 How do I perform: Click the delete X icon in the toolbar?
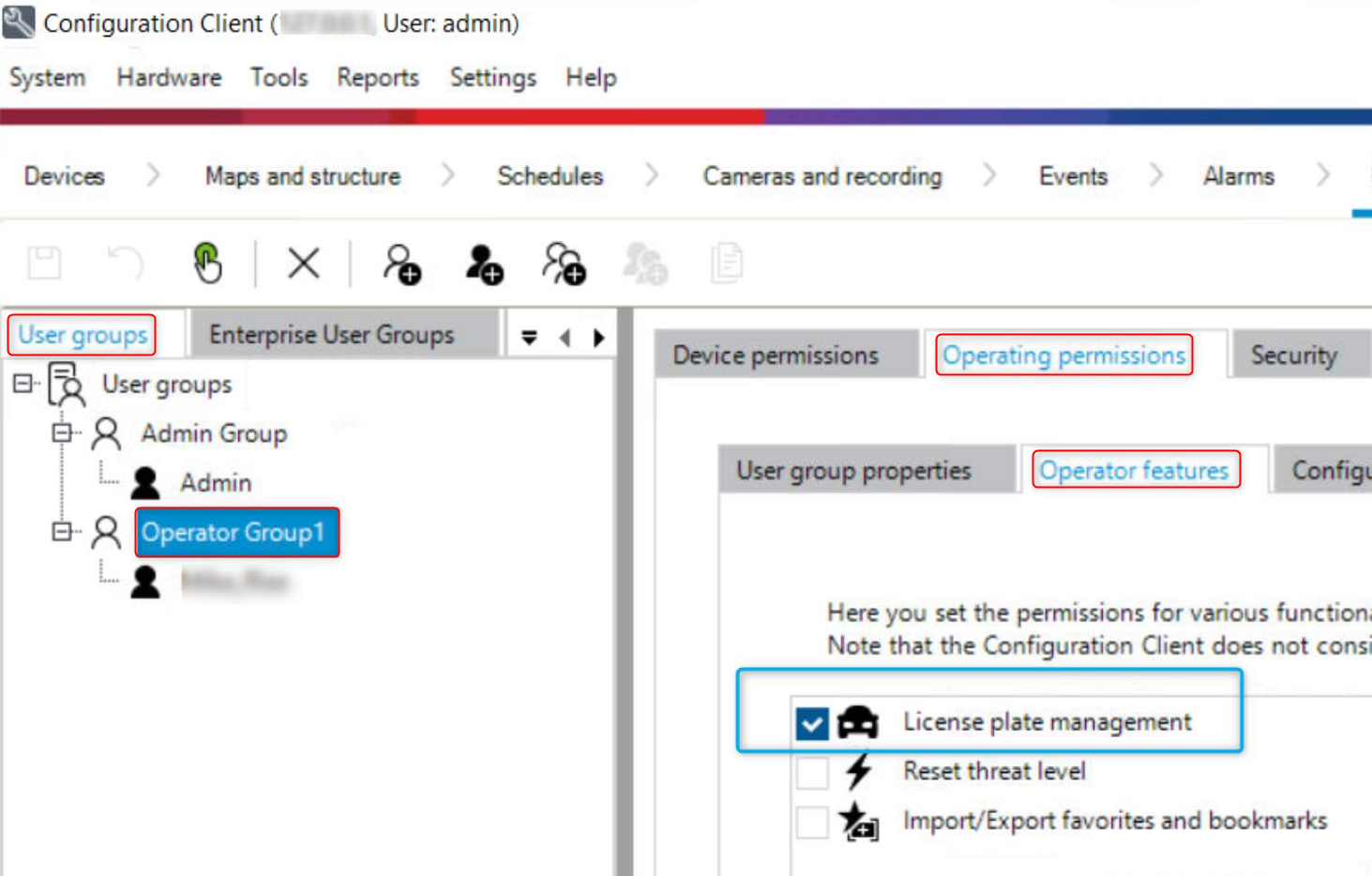[x=303, y=264]
